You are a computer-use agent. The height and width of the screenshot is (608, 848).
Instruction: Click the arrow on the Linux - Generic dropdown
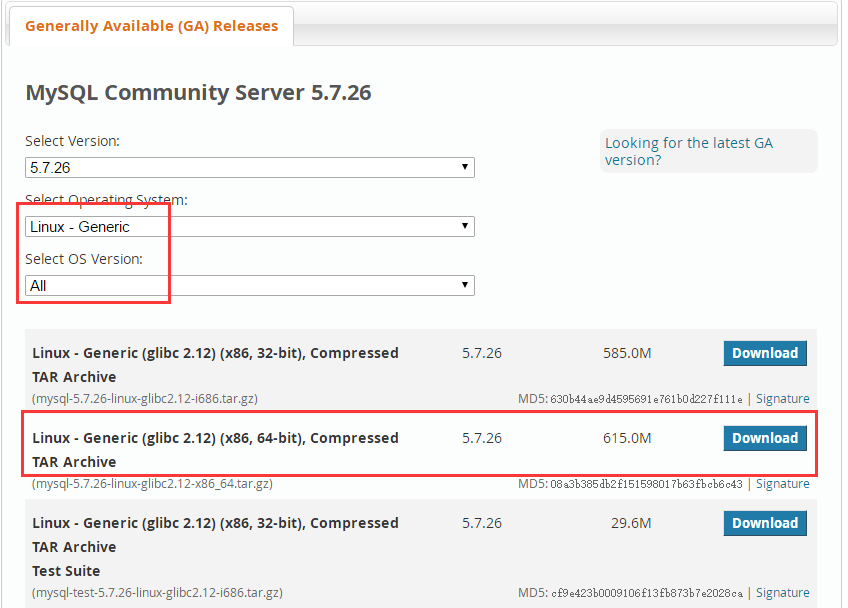(464, 226)
